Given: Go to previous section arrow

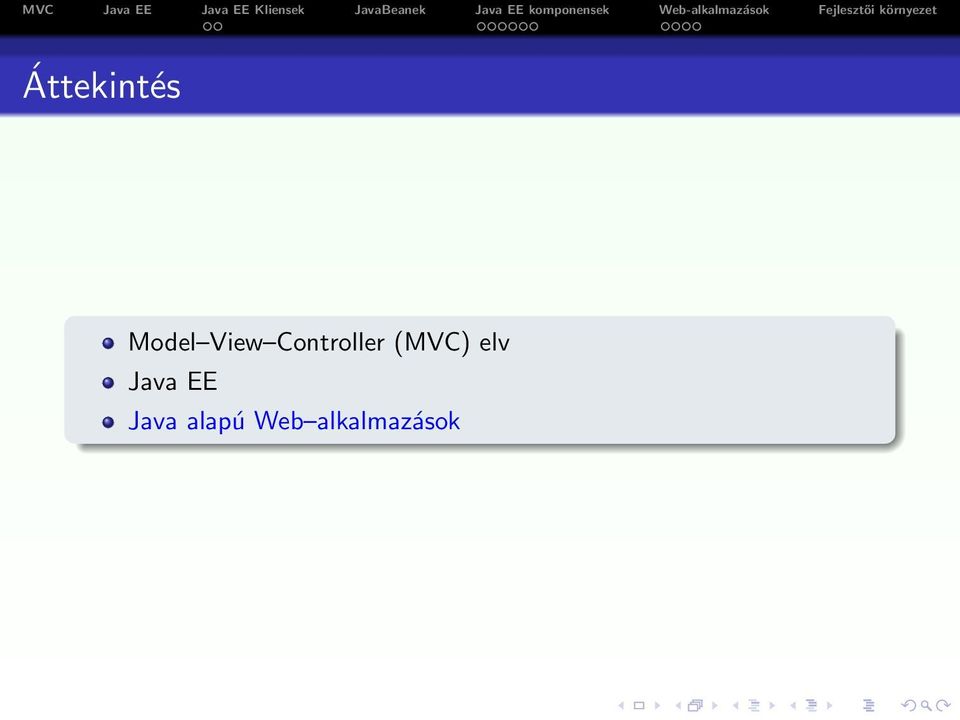Looking at the screenshot, I should (793, 705).
